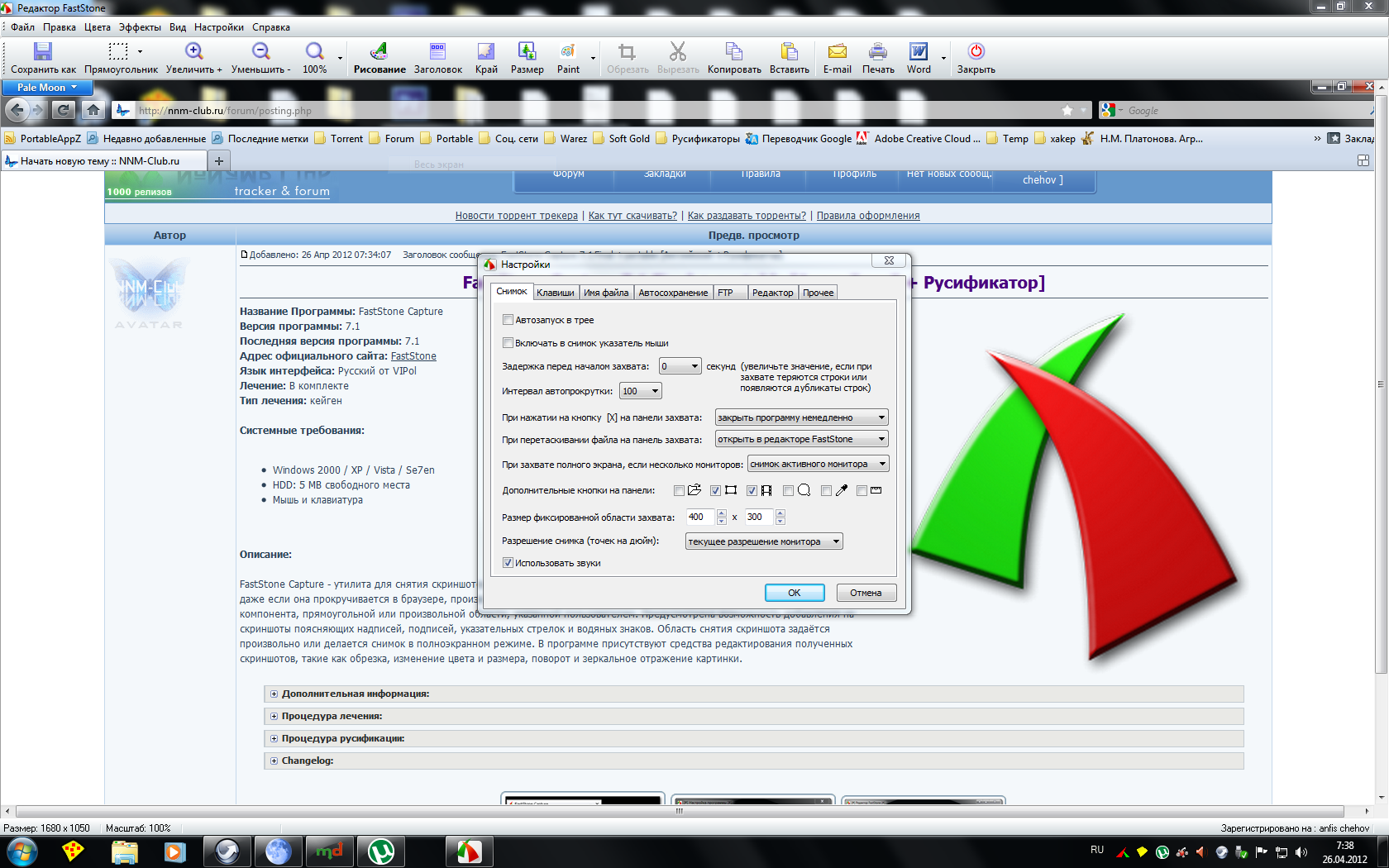
Task: Click the Copy toolbar button
Action: (x=733, y=52)
